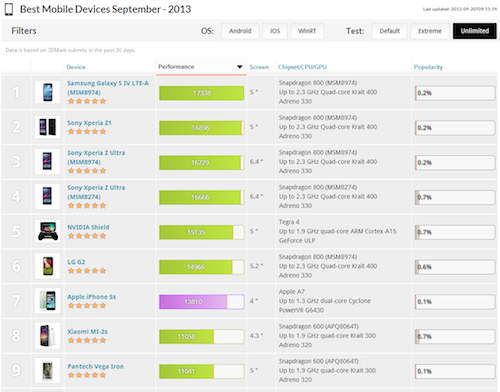Image resolution: width=500 pixels, height=392 pixels.
Task: Switch test filter to Extreme
Action: (x=430, y=31)
